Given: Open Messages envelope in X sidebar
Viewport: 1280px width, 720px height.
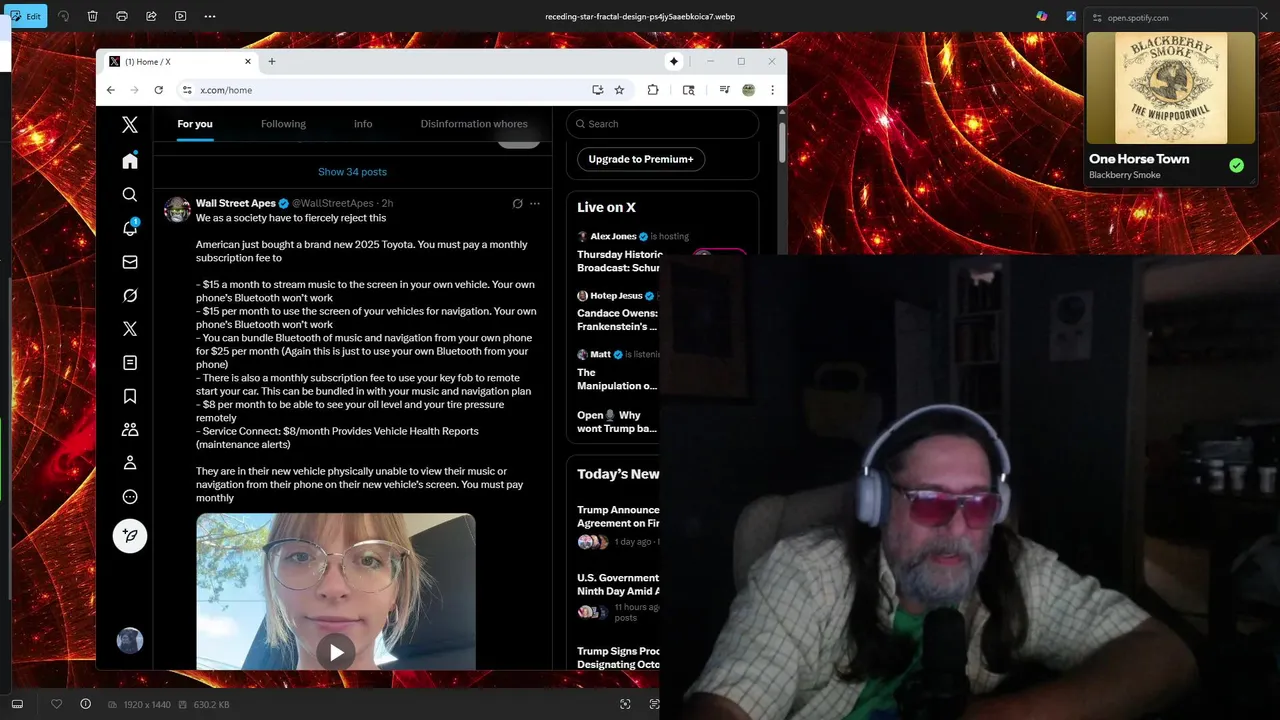Looking at the screenshot, I should coord(130,262).
